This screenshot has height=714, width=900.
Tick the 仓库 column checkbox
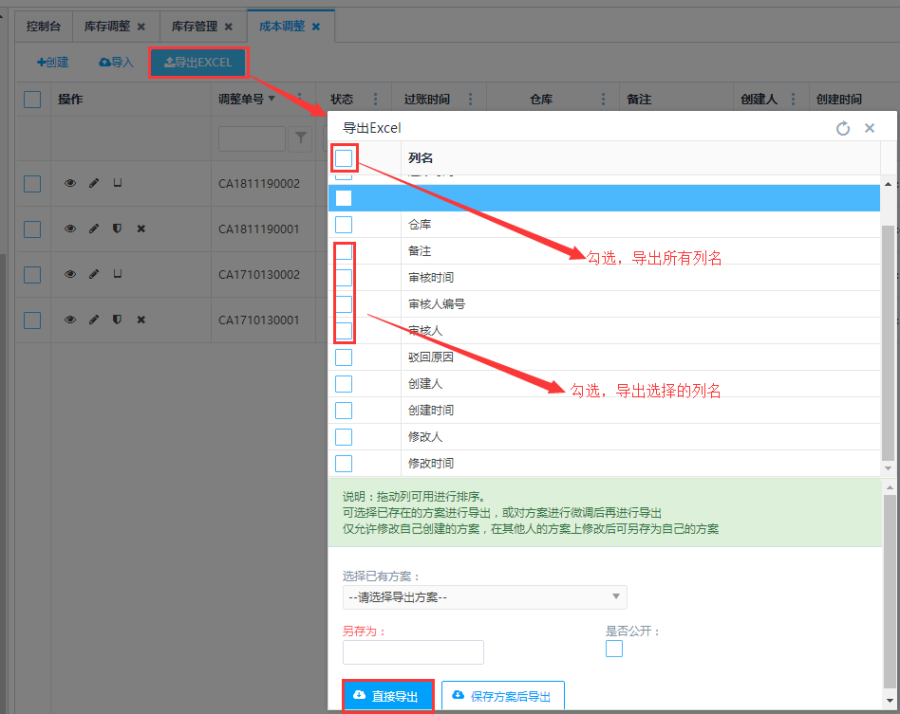click(344, 224)
